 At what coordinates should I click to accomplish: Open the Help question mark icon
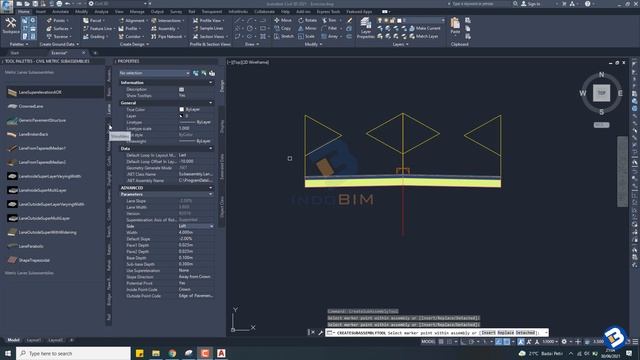point(587,4)
